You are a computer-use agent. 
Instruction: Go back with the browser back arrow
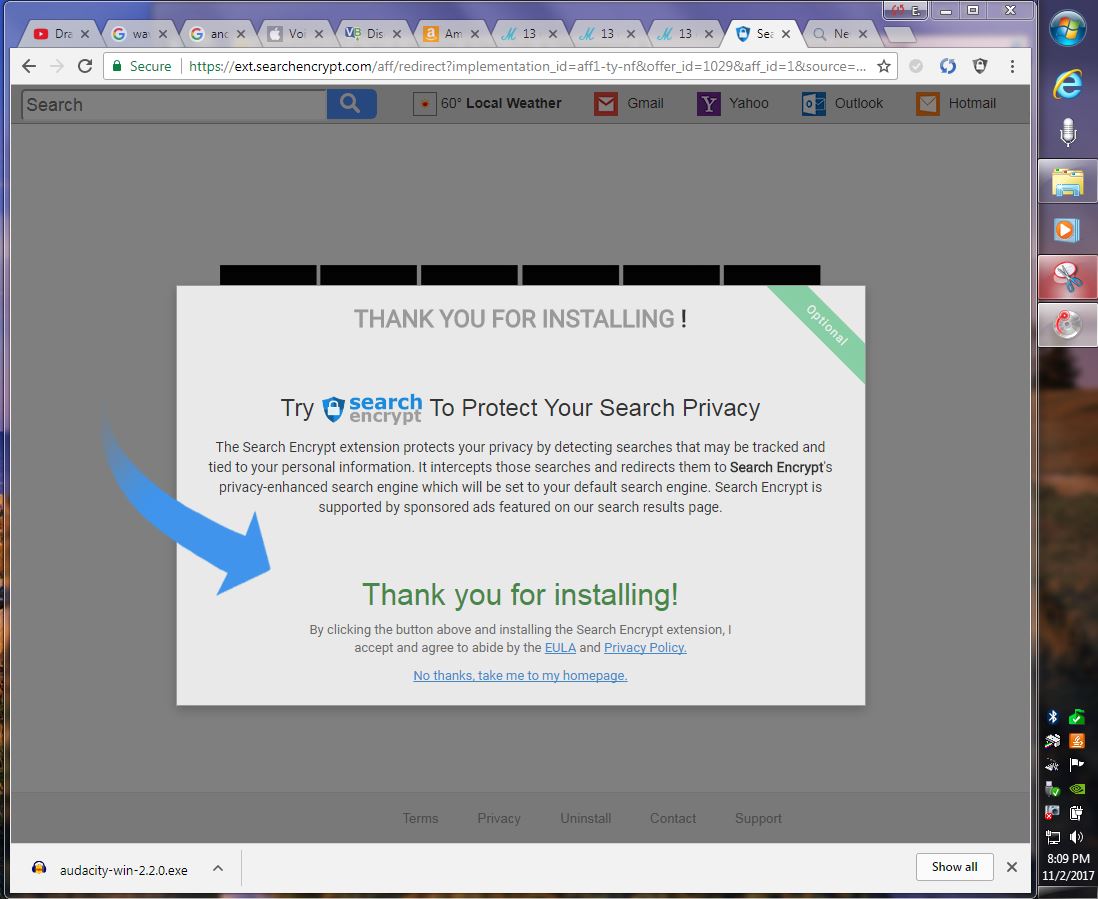pyautogui.click(x=29, y=66)
